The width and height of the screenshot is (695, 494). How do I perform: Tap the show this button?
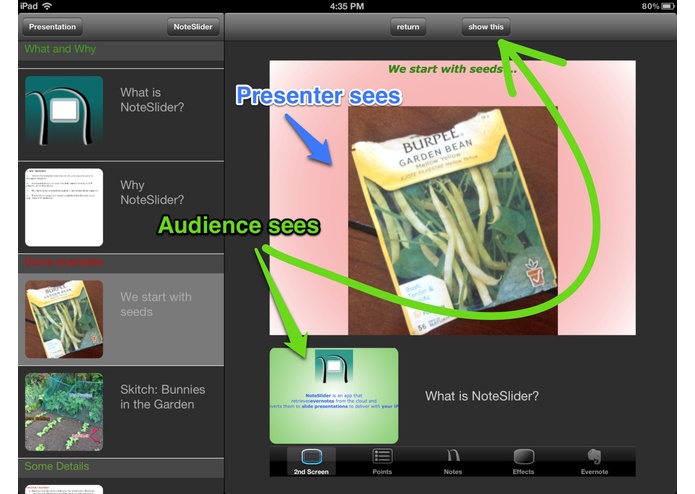tap(486, 27)
